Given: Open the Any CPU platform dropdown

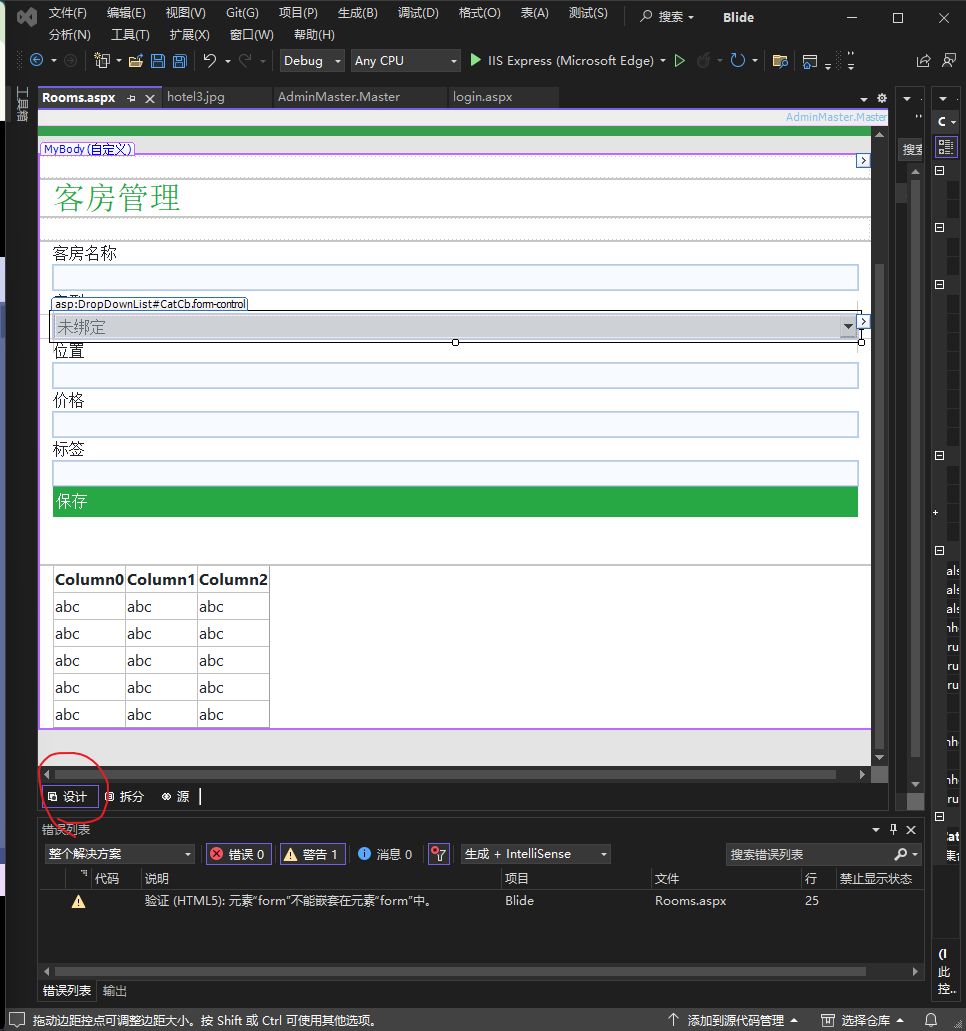Looking at the screenshot, I should pos(405,60).
